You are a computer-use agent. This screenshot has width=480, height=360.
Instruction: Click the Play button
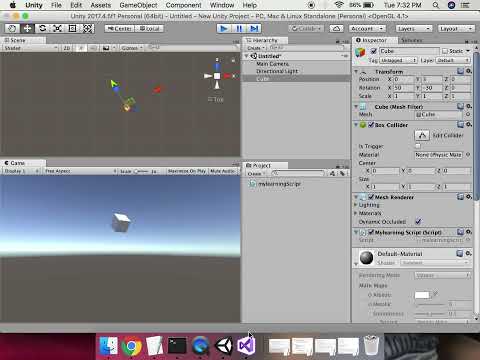tap(224, 29)
